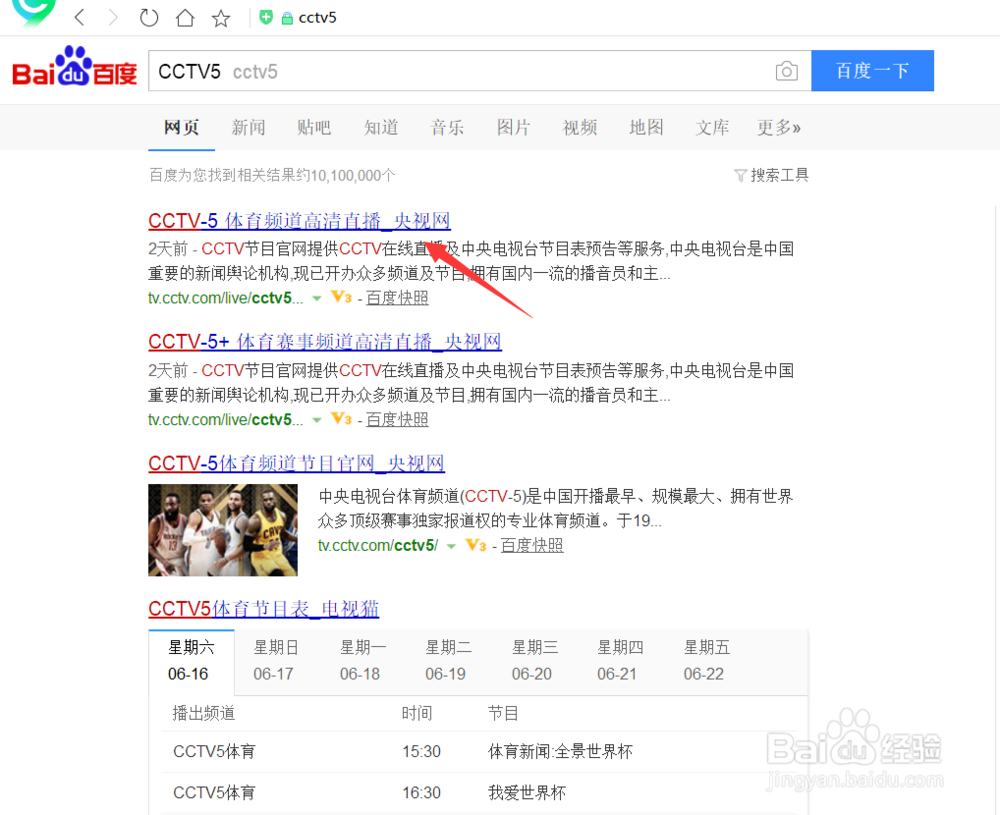This screenshot has width=1000, height=815.
Task: Click 百度快照 under the first result
Action: click(397, 298)
